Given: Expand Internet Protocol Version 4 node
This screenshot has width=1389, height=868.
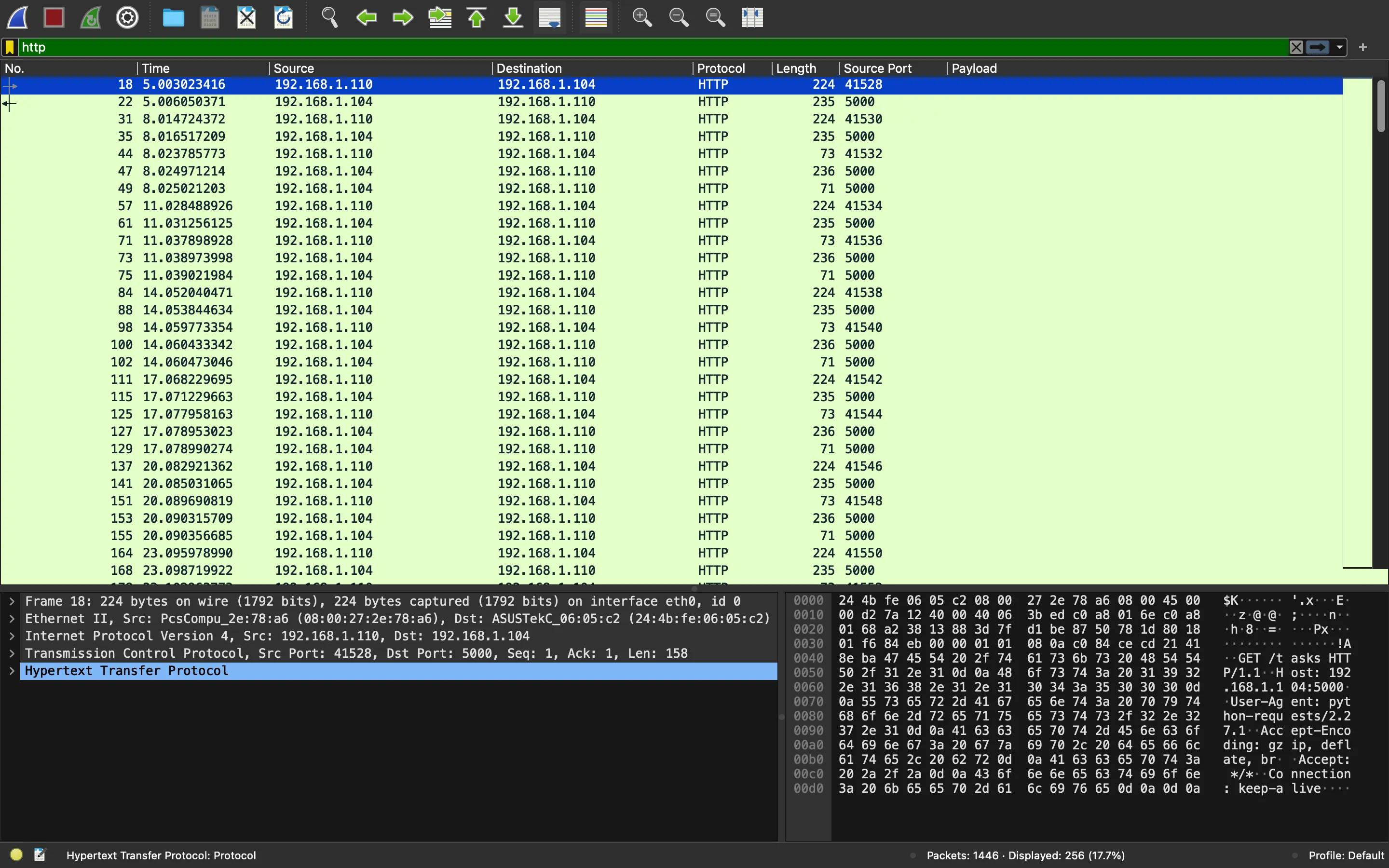Looking at the screenshot, I should click(12, 636).
